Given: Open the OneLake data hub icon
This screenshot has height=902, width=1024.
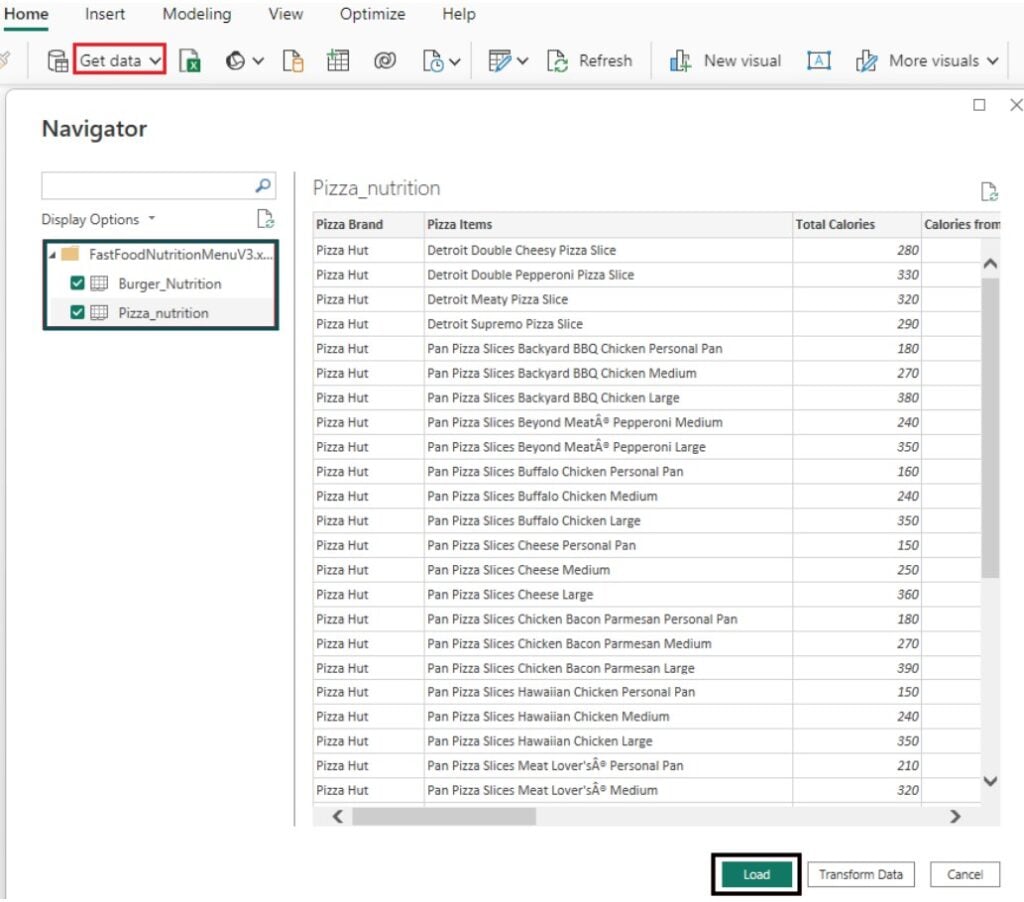Looking at the screenshot, I should pyautogui.click(x=235, y=61).
